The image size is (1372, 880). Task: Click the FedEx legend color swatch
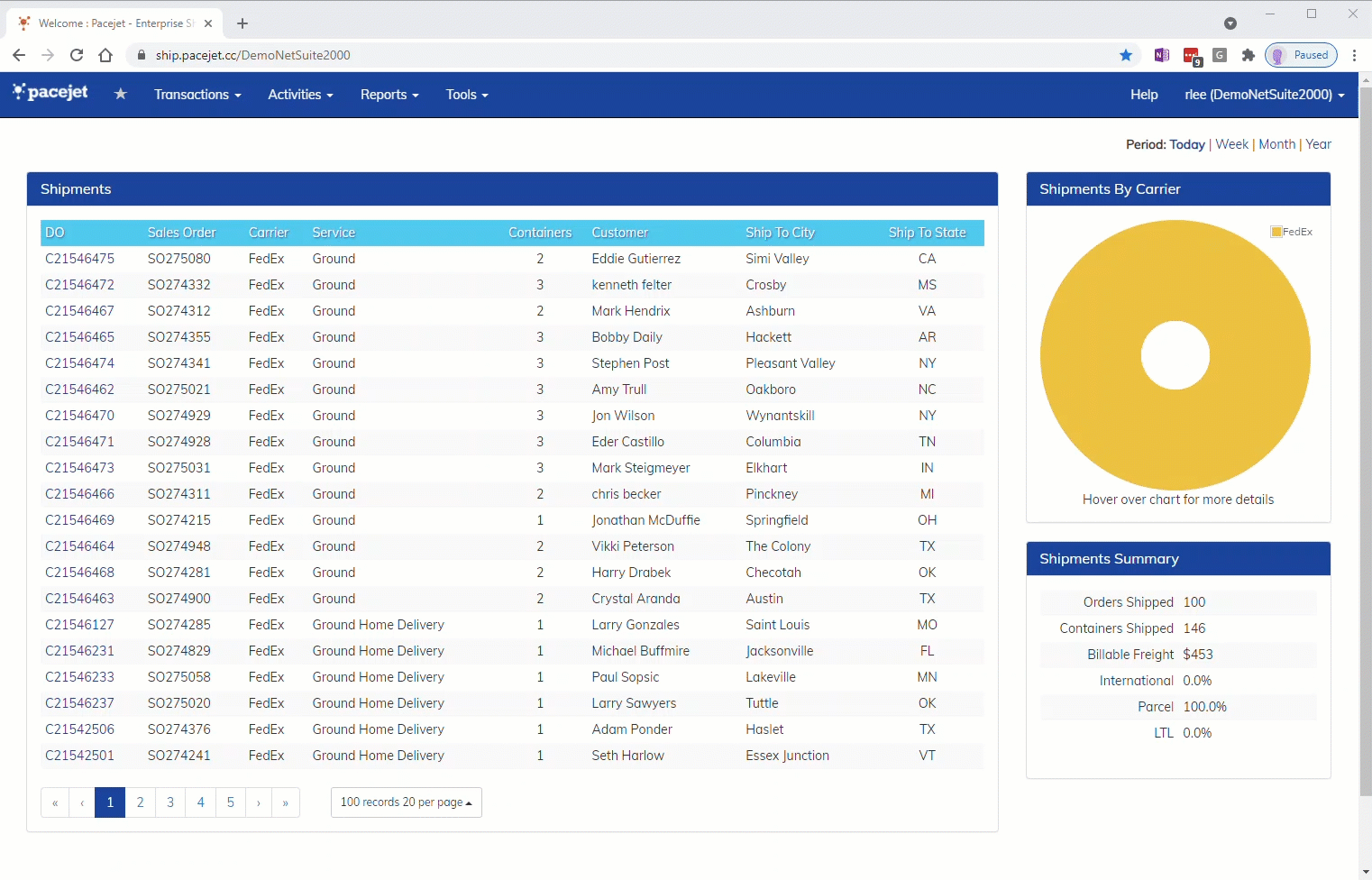[1276, 232]
